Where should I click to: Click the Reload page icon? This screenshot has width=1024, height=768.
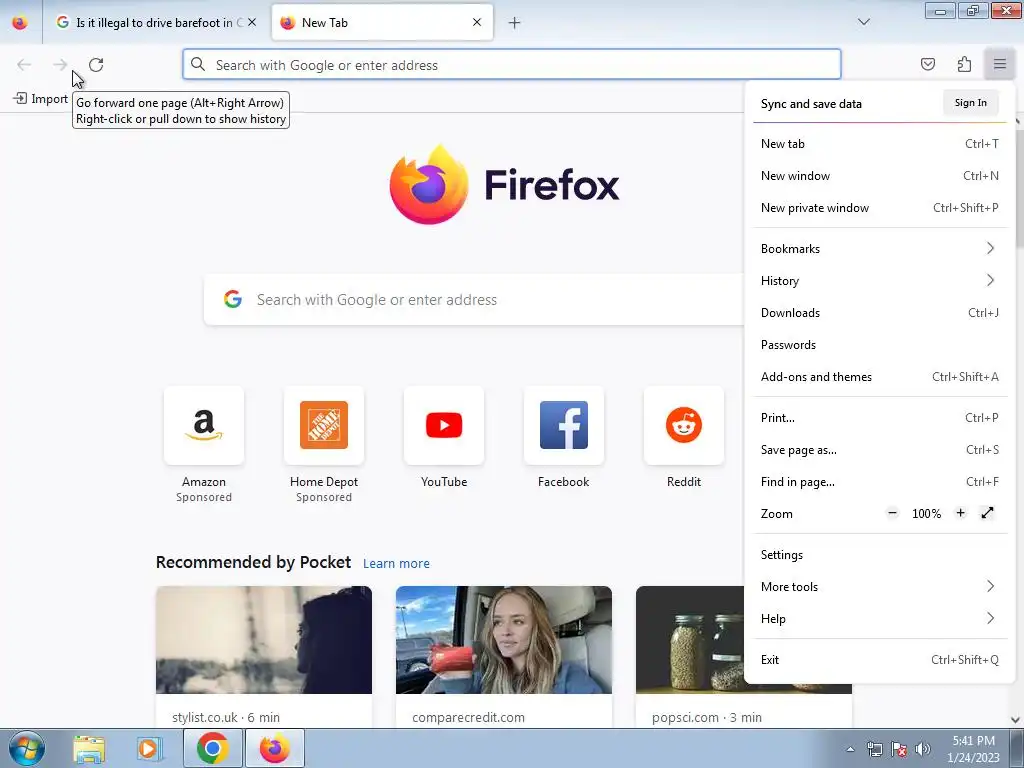[x=96, y=65]
